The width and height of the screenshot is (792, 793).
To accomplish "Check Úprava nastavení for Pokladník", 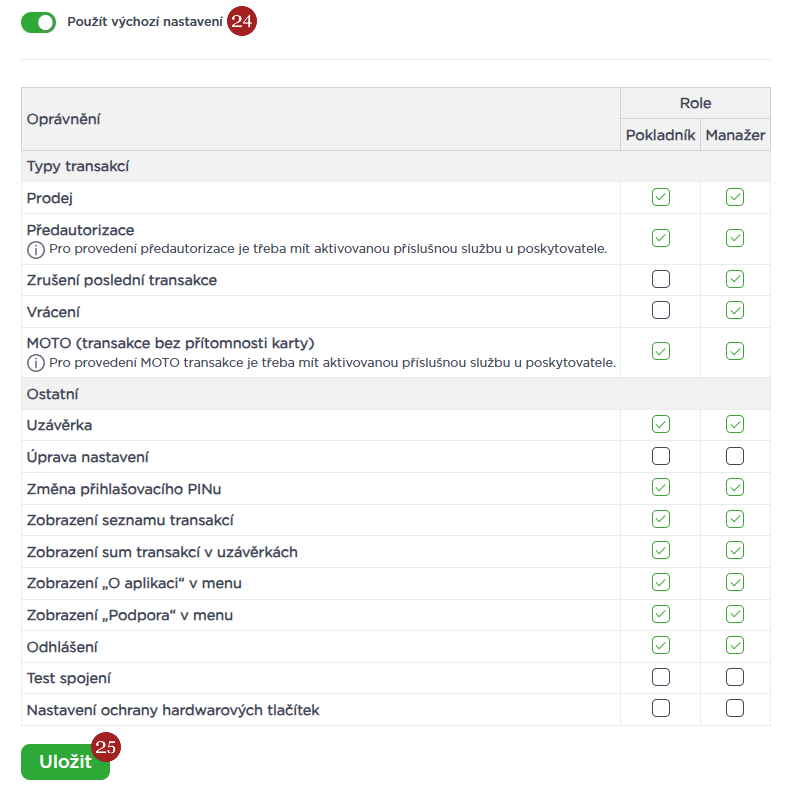I will [660, 457].
